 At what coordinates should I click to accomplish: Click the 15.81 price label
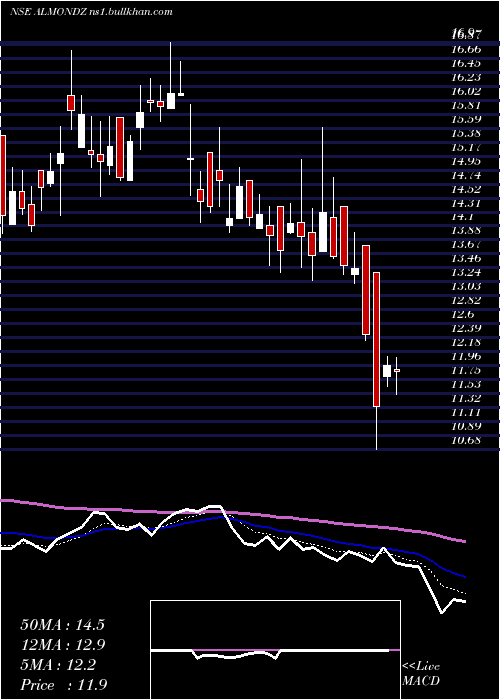(x=466, y=105)
